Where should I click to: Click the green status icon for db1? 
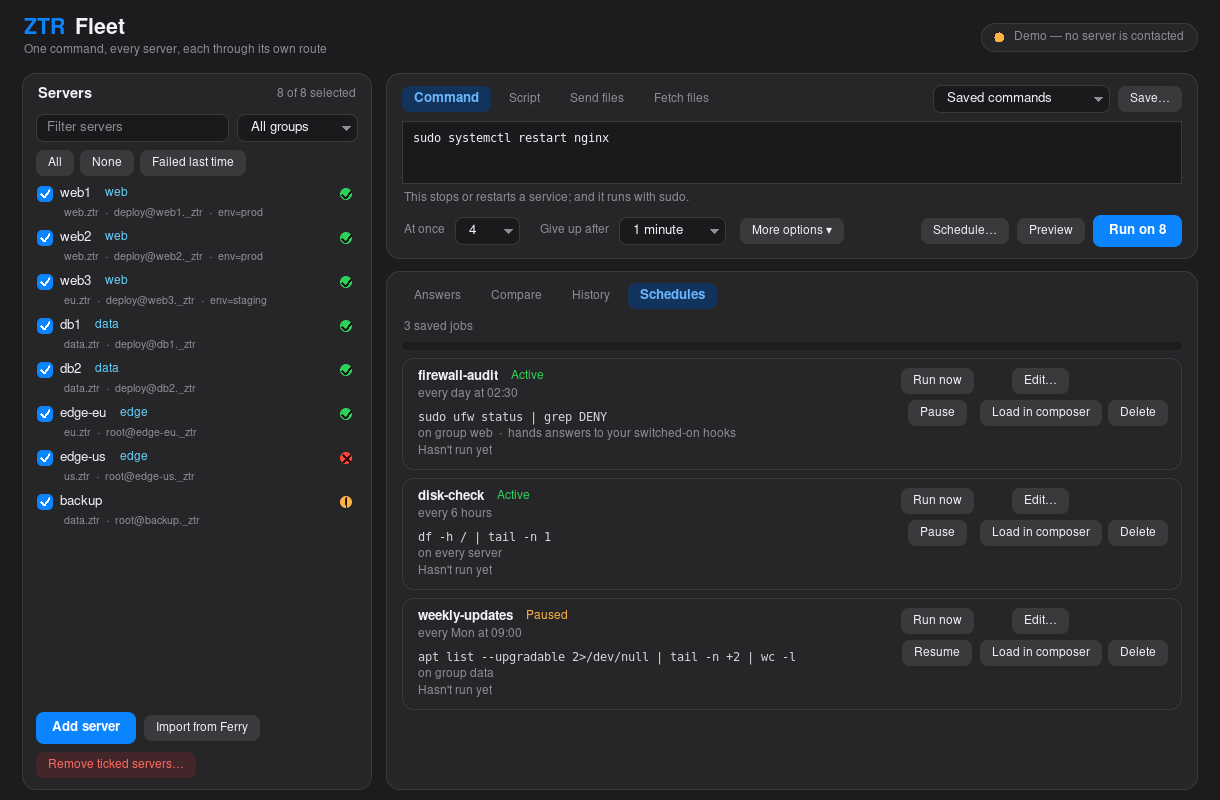pos(346,326)
